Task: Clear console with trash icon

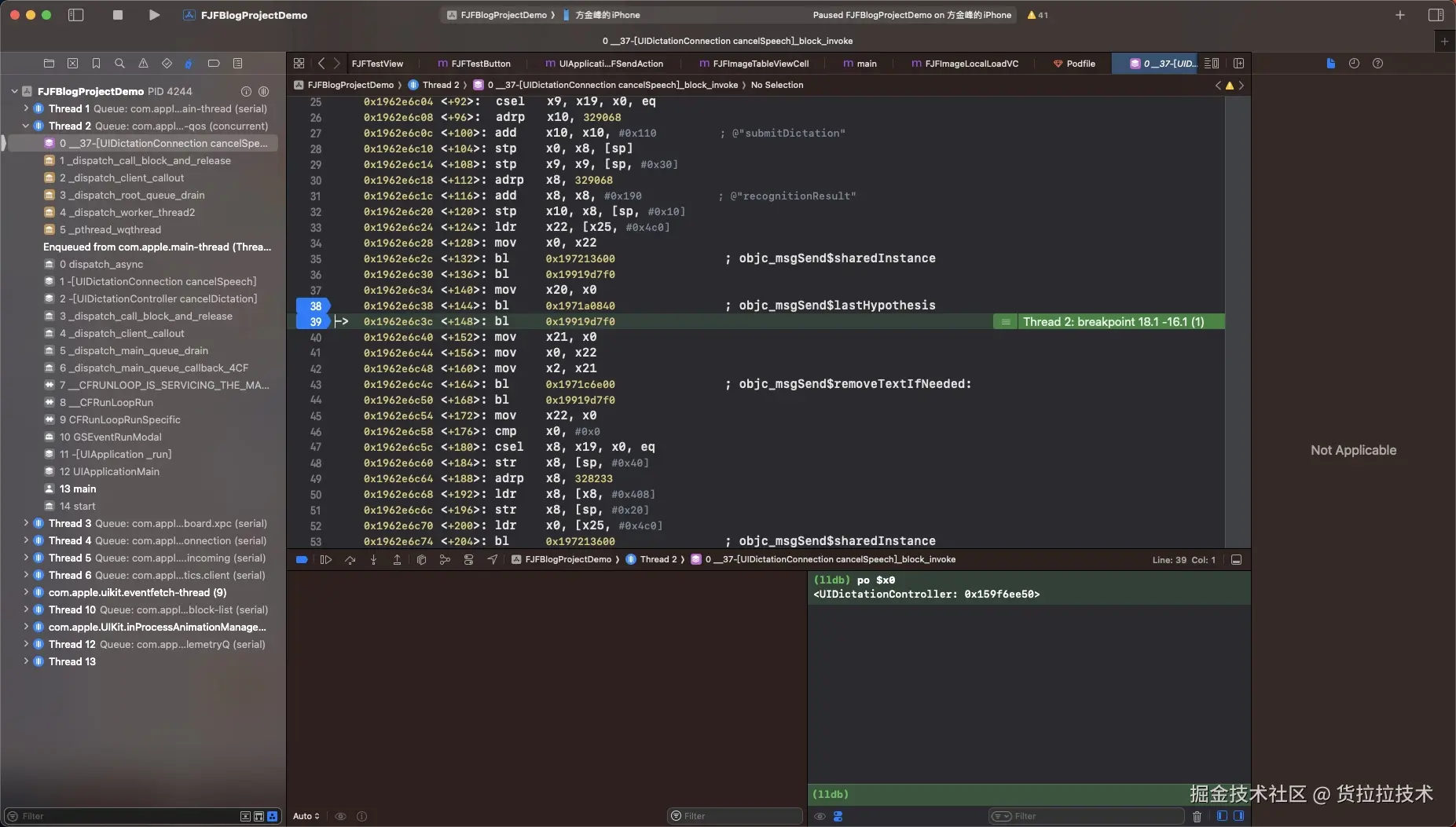Action: click(x=1197, y=816)
